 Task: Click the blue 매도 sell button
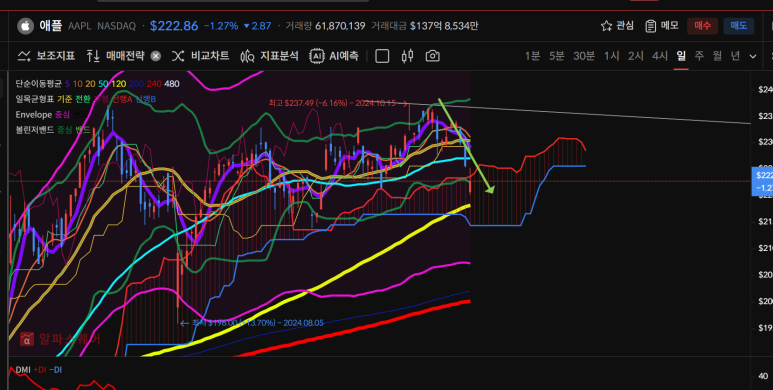point(738,26)
